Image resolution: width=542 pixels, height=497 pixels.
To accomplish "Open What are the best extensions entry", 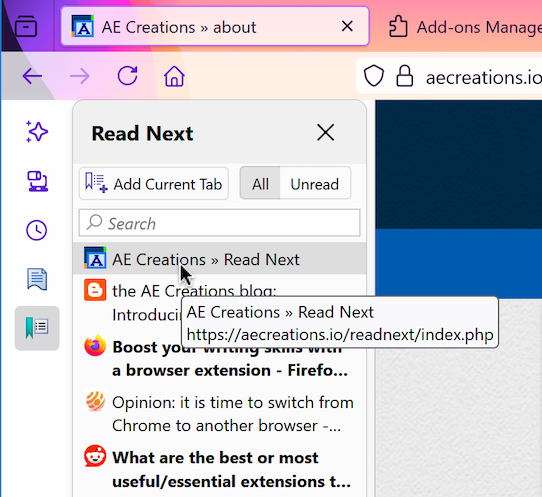I will [x=219, y=469].
